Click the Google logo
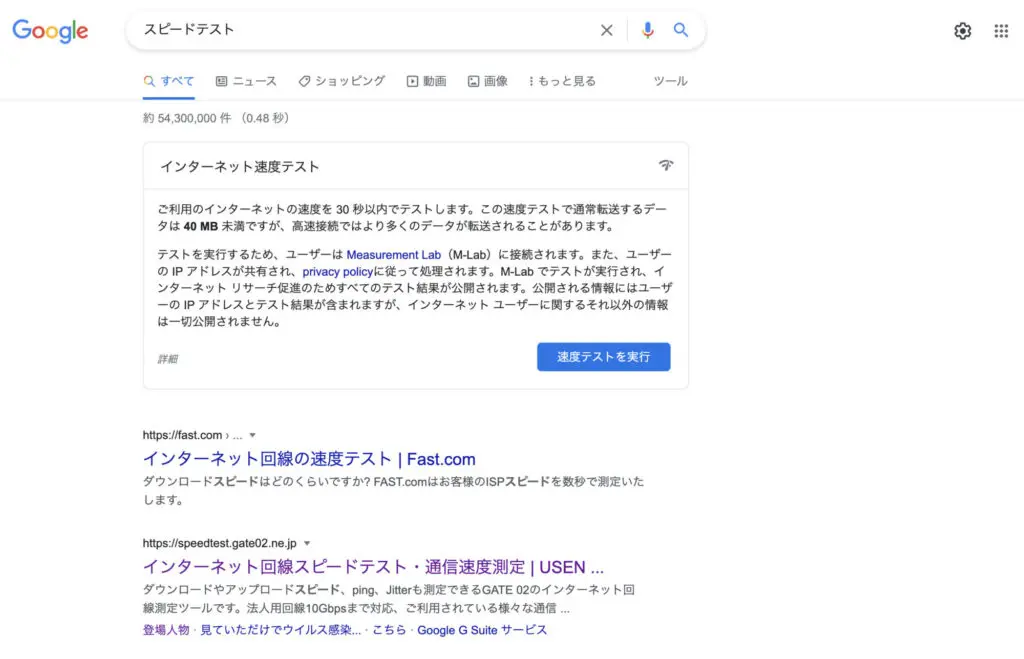The image size is (1024, 659). click(50, 31)
